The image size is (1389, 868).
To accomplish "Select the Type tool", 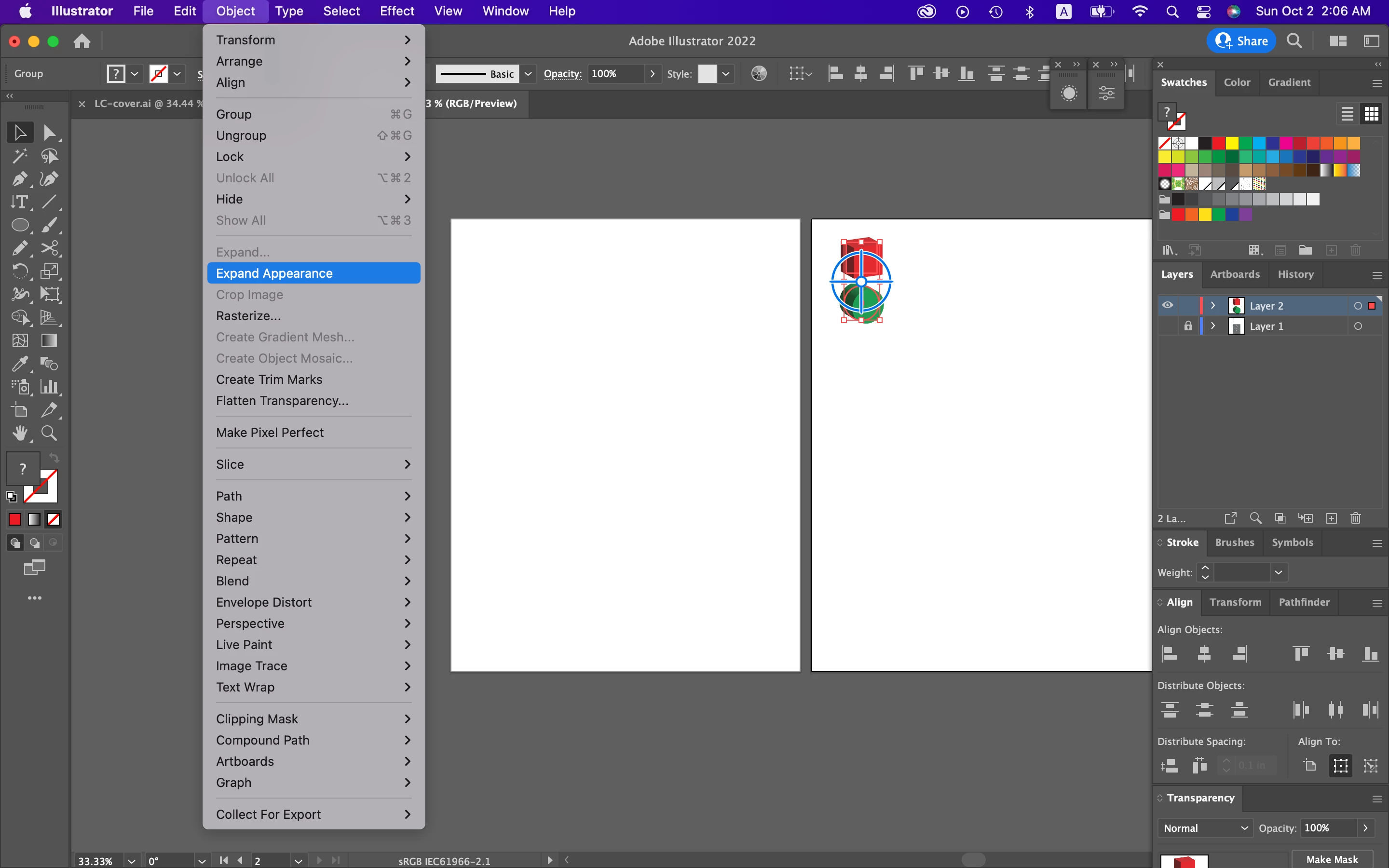I will coord(19,202).
